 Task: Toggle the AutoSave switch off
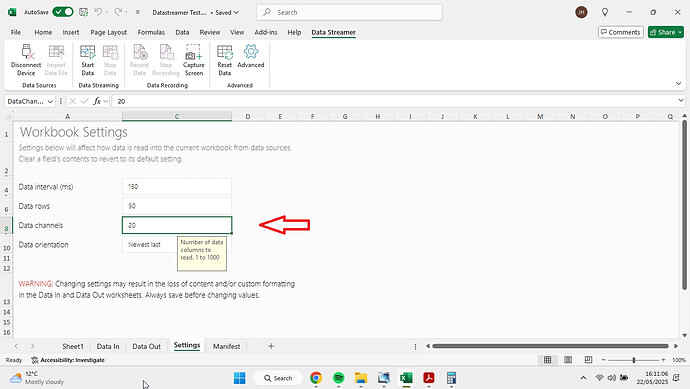click(x=63, y=12)
